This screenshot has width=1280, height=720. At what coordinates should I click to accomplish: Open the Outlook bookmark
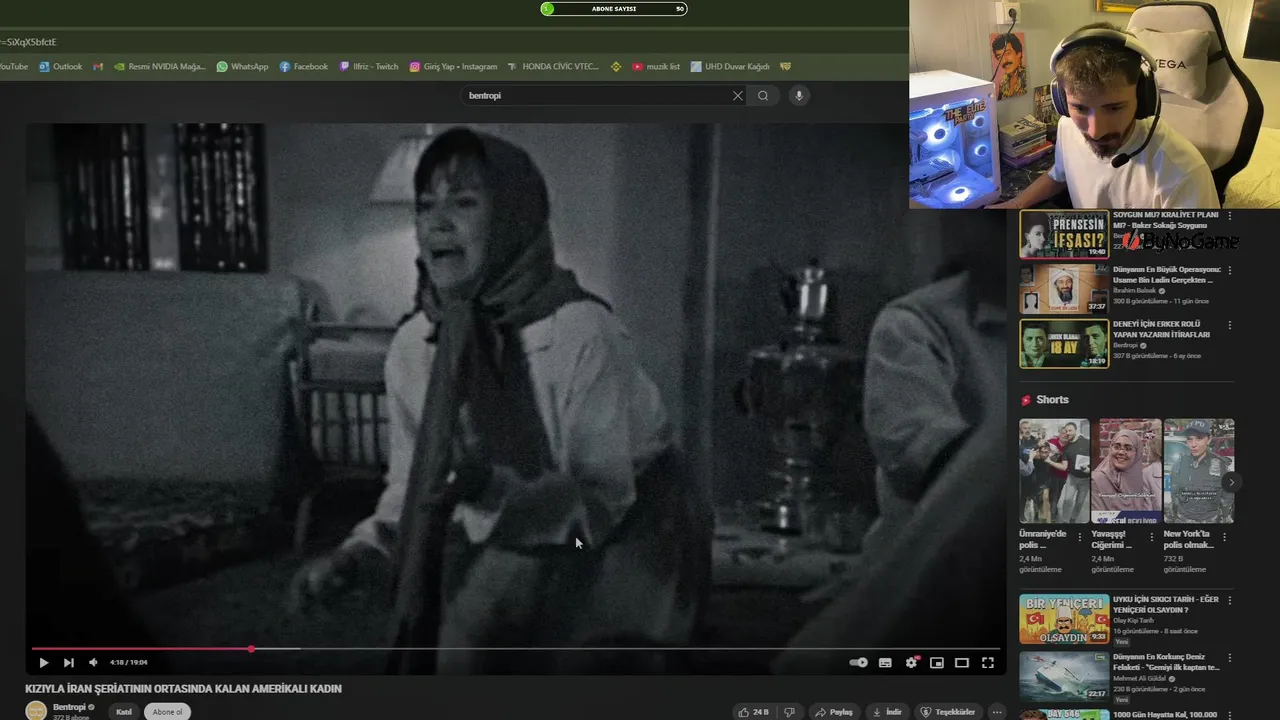61,67
